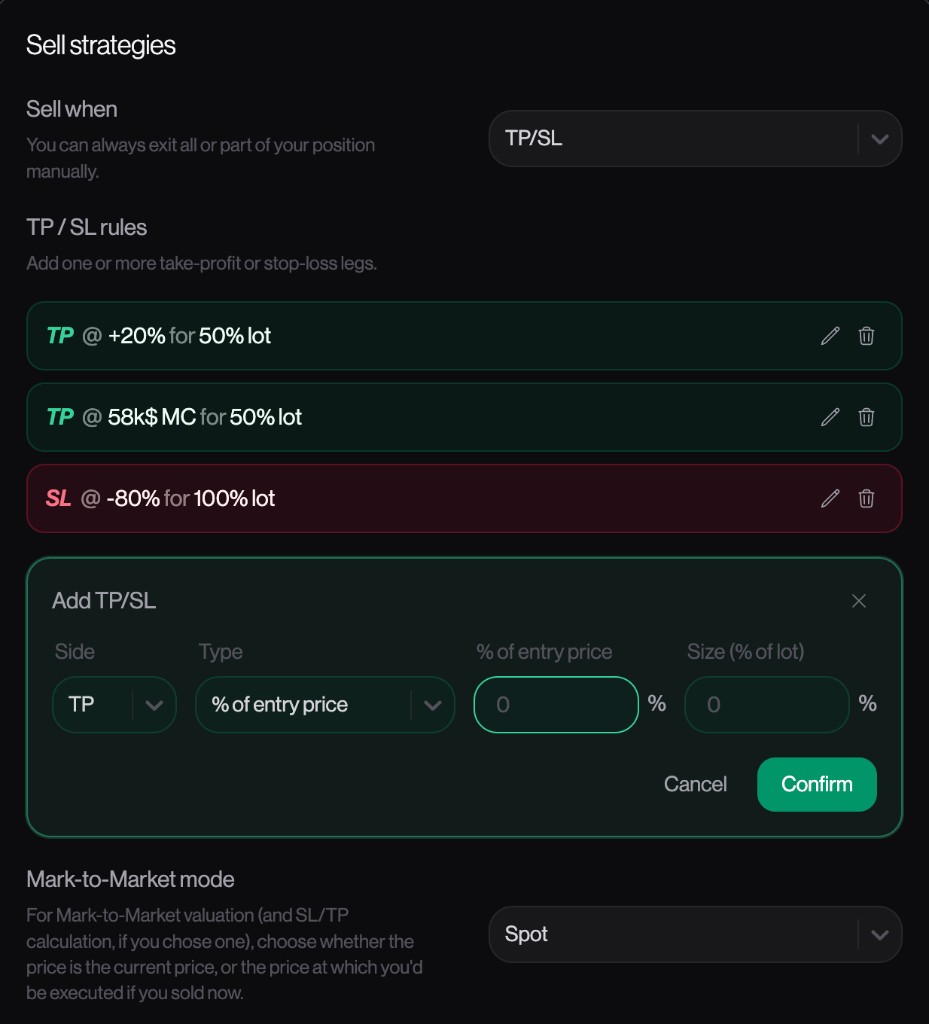The image size is (929, 1024).
Task: Delete the TP +20% rule
Action: click(x=866, y=336)
